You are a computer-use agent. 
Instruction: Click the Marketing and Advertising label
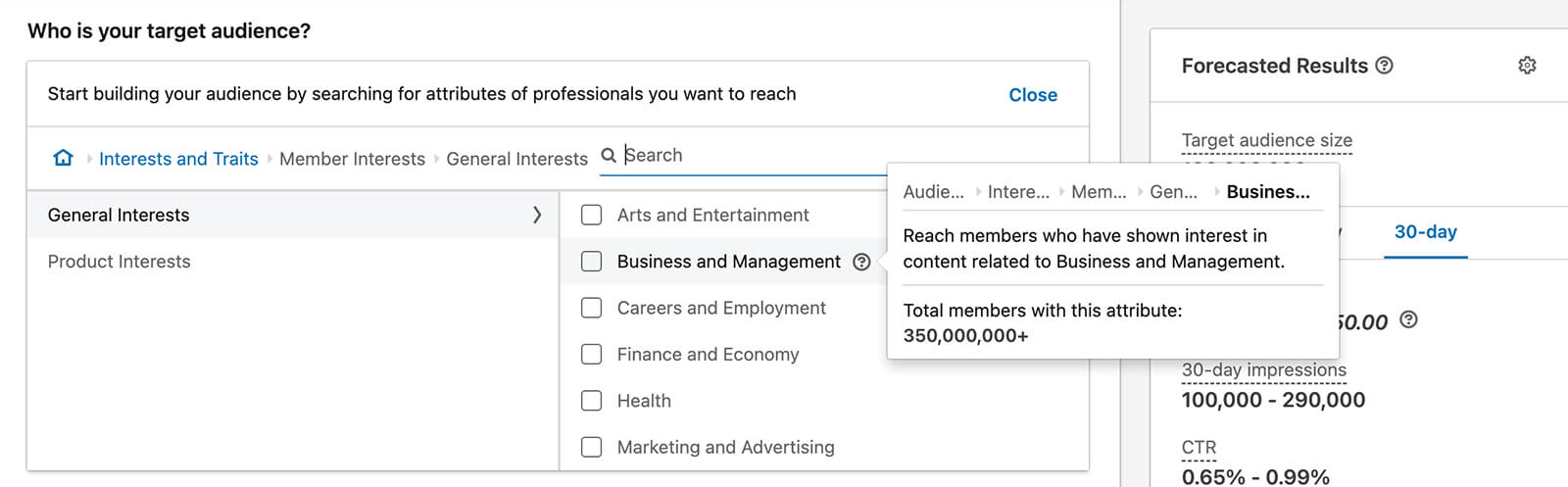(x=725, y=447)
